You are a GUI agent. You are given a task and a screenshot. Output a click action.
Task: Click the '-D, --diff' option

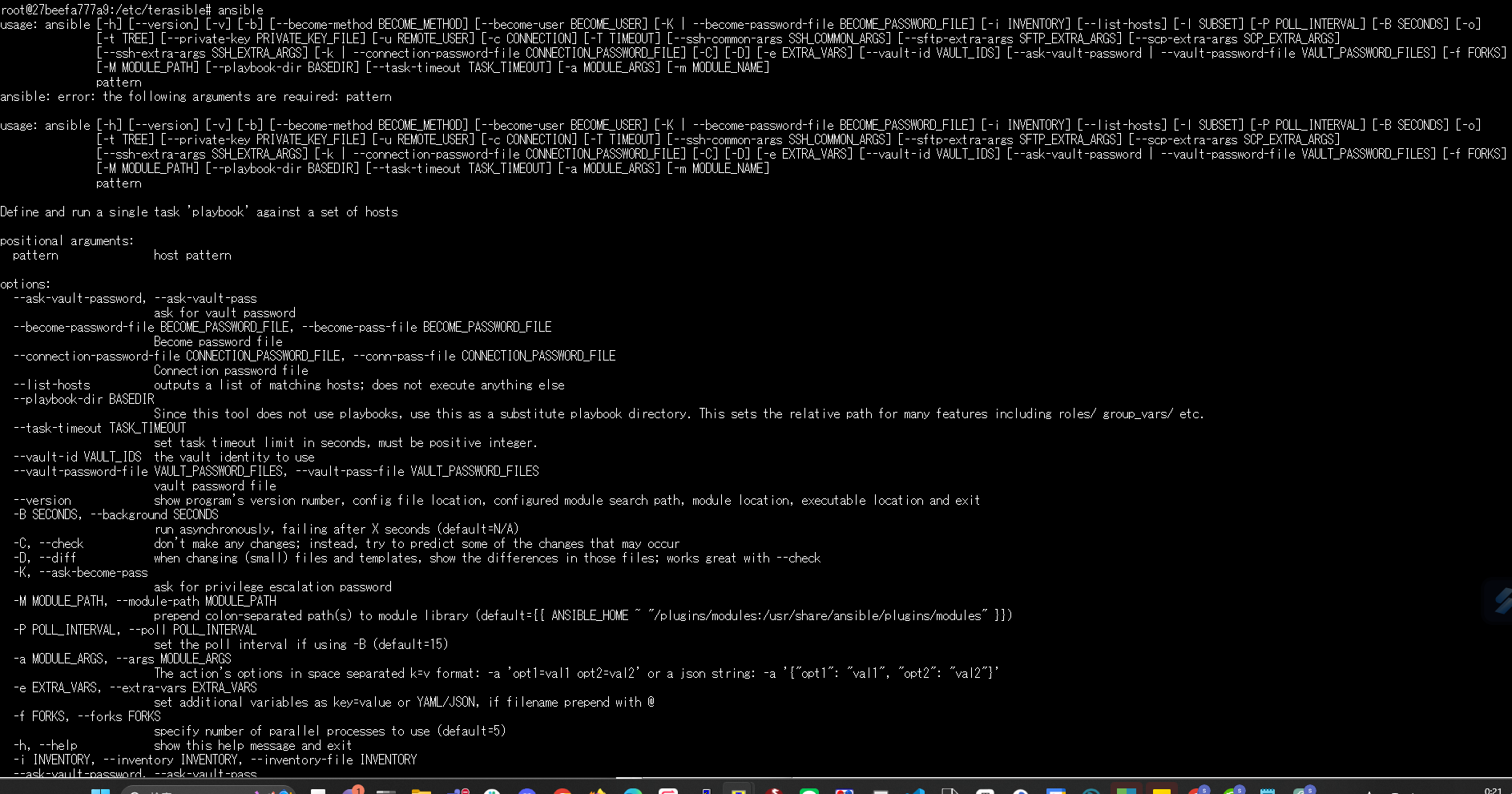click(45, 558)
